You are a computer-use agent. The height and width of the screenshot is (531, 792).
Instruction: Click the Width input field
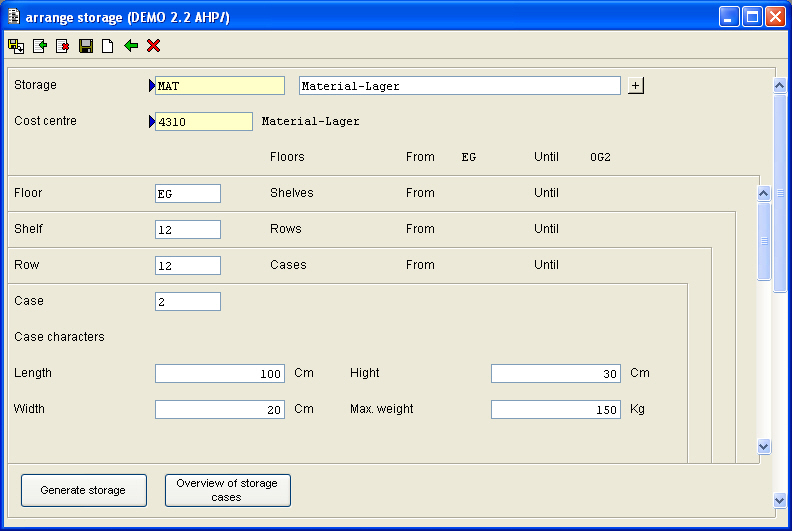(x=220, y=409)
